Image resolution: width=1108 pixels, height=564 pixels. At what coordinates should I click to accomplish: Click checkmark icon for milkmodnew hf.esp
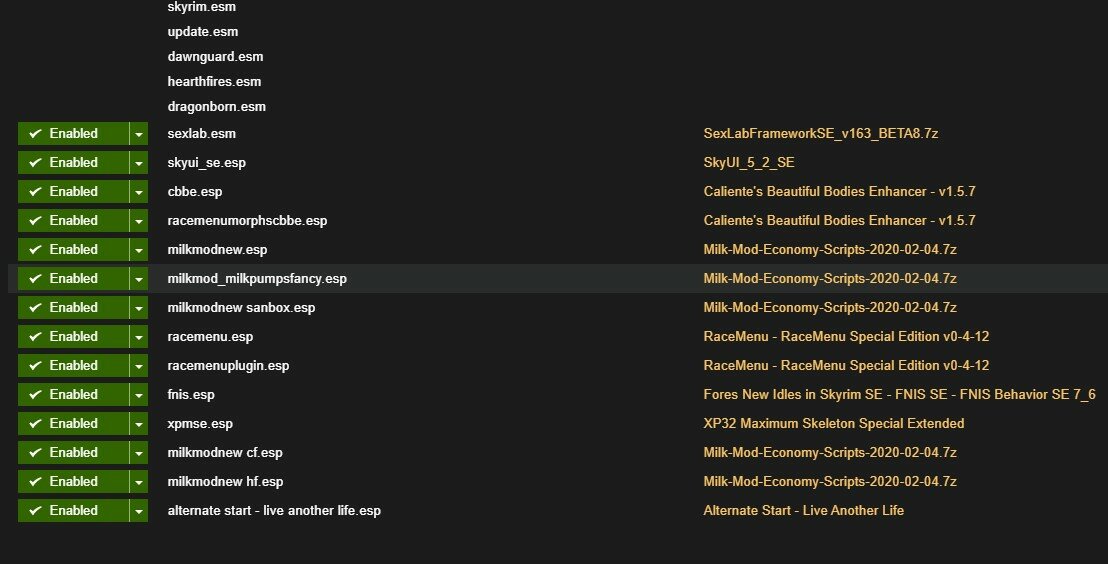pos(35,481)
